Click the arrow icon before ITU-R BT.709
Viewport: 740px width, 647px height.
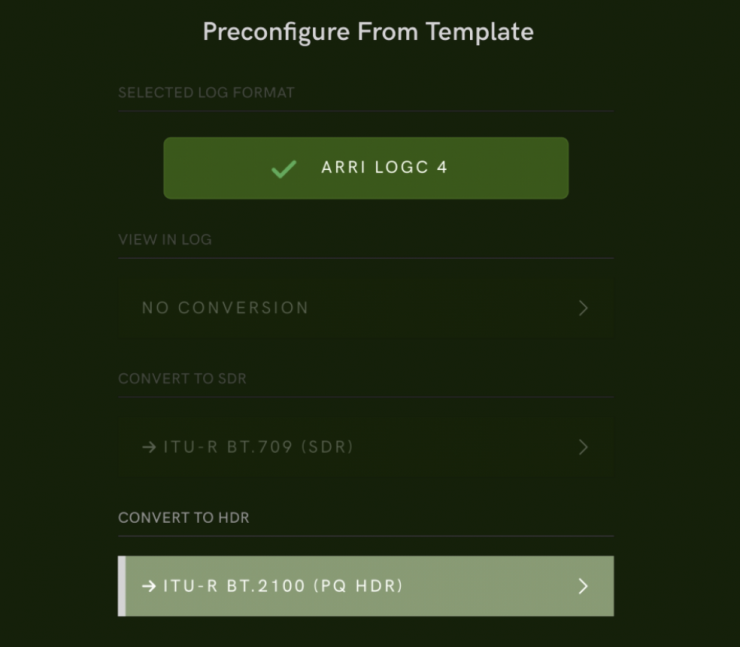[149, 447]
